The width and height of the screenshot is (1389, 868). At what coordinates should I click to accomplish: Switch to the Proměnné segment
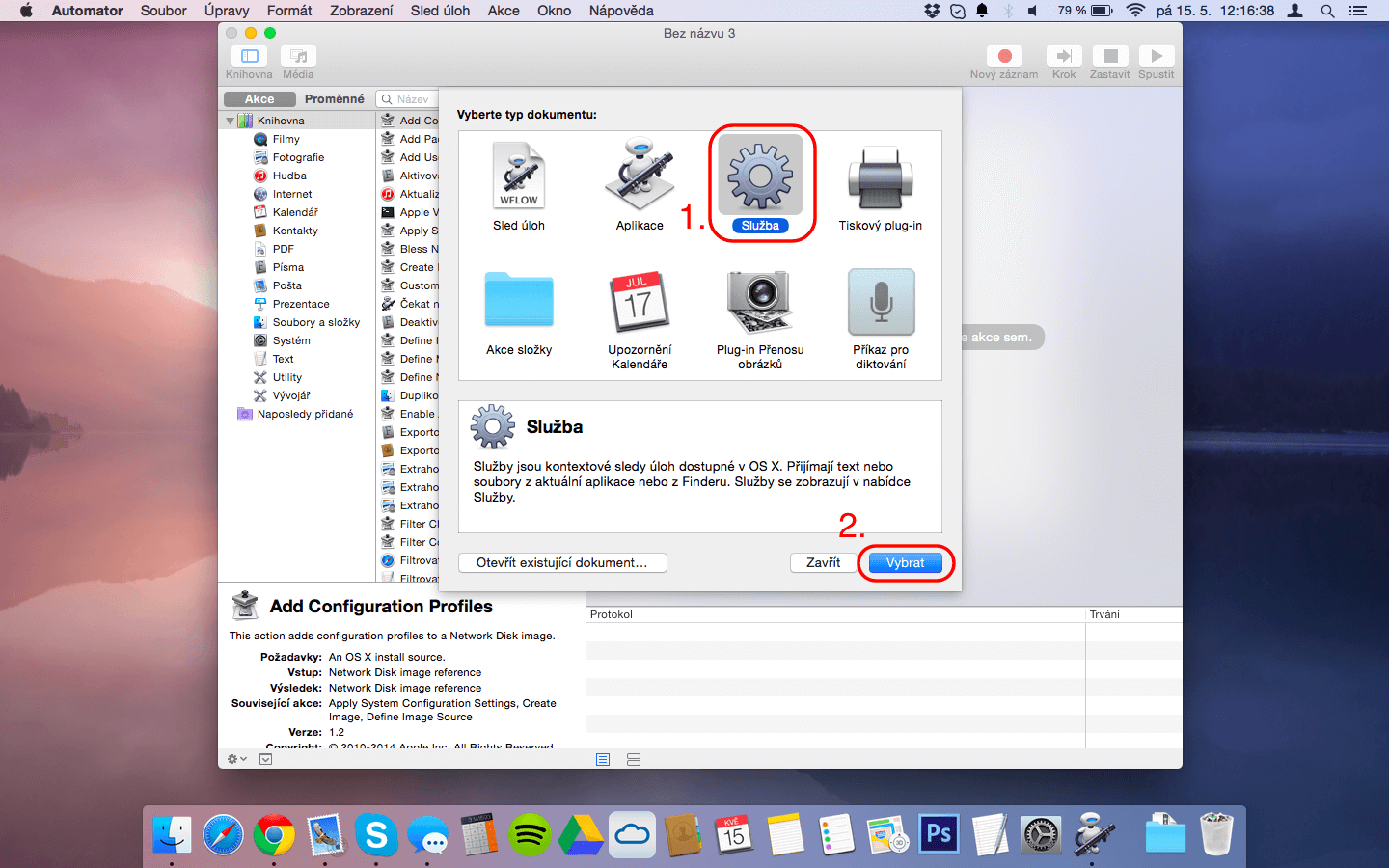pos(334,99)
